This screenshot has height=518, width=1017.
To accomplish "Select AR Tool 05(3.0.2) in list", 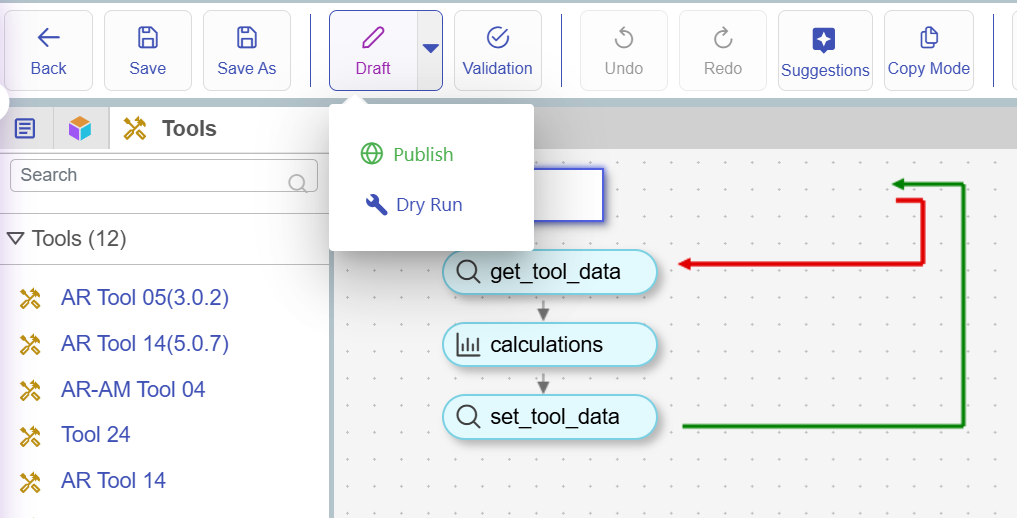I will (144, 298).
